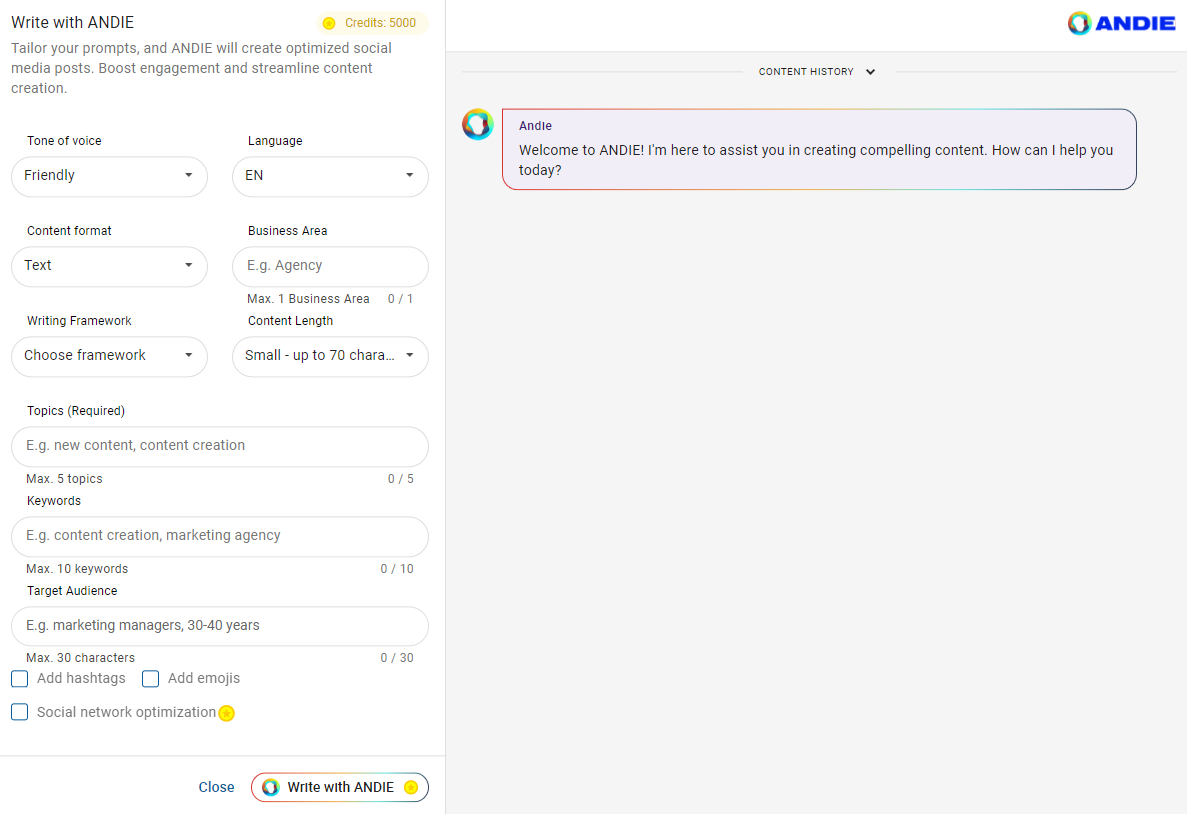
Task: Click the 'Tone of voice' label
Action: 64,141
